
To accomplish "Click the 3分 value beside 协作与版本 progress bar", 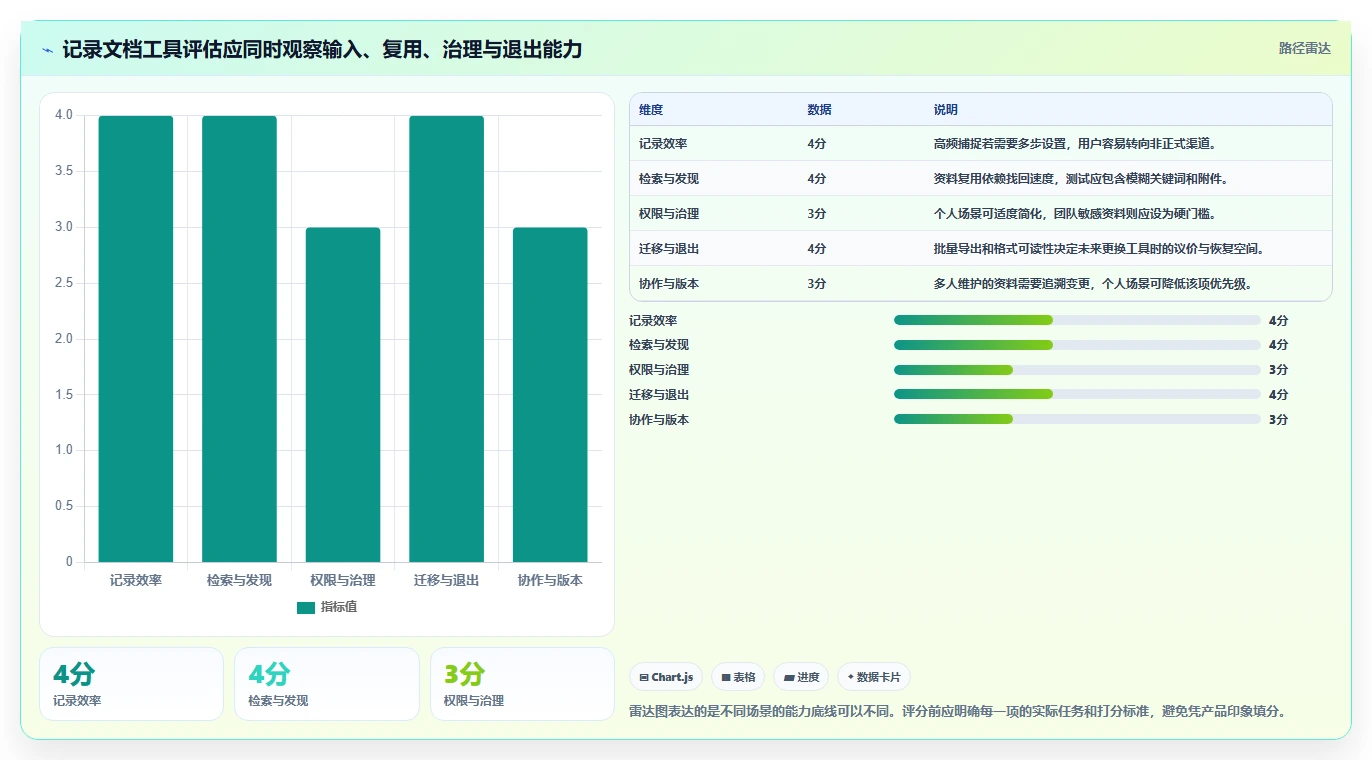I will pyautogui.click(x=1278, y=420).
